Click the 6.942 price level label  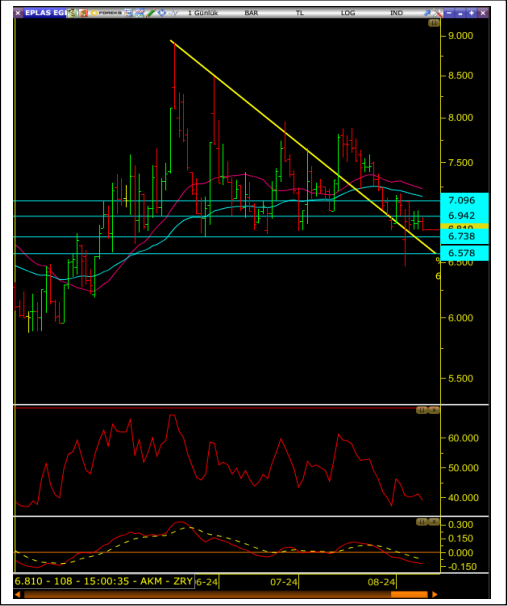[x=464, y=215]
